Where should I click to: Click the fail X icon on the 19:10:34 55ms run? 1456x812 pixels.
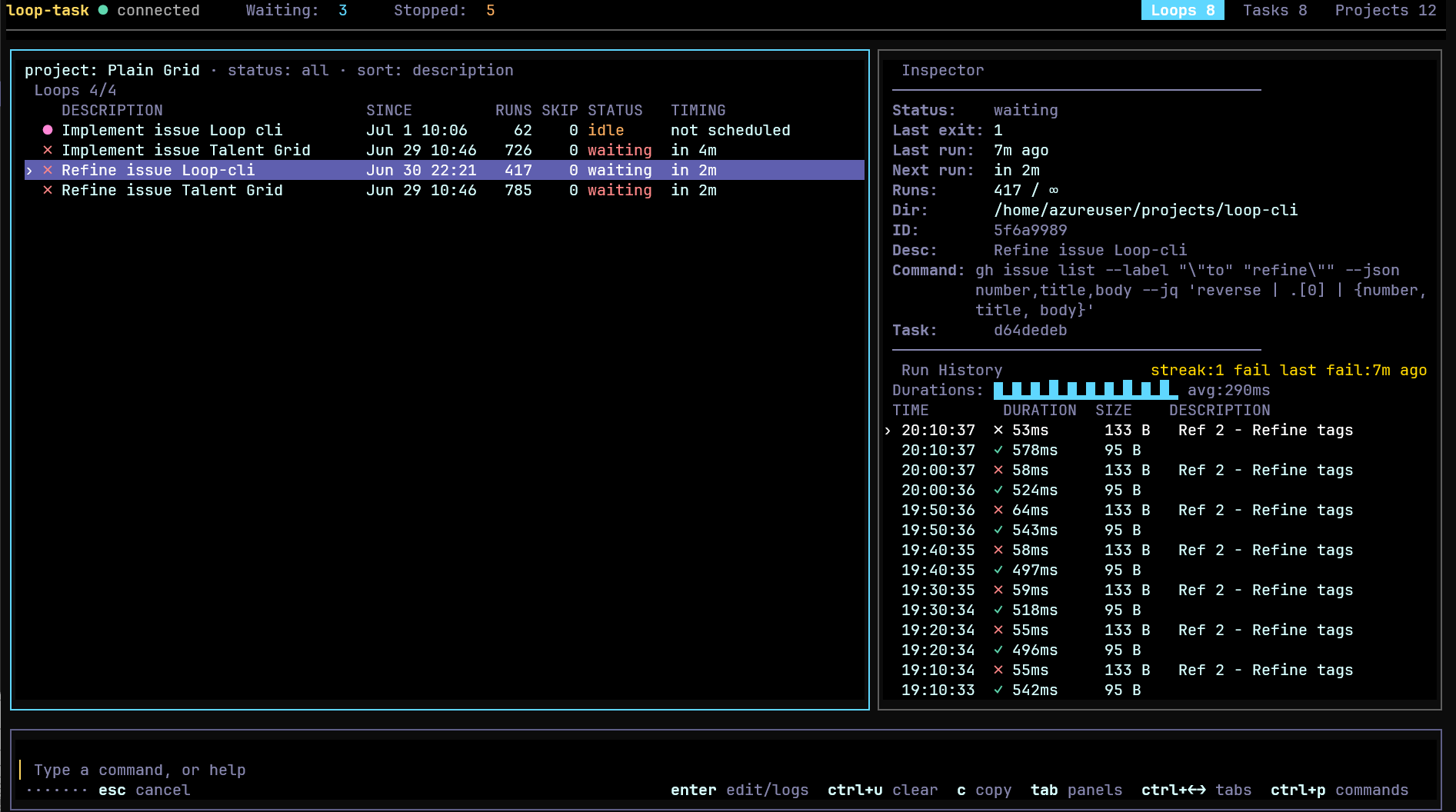coord(998,670)
